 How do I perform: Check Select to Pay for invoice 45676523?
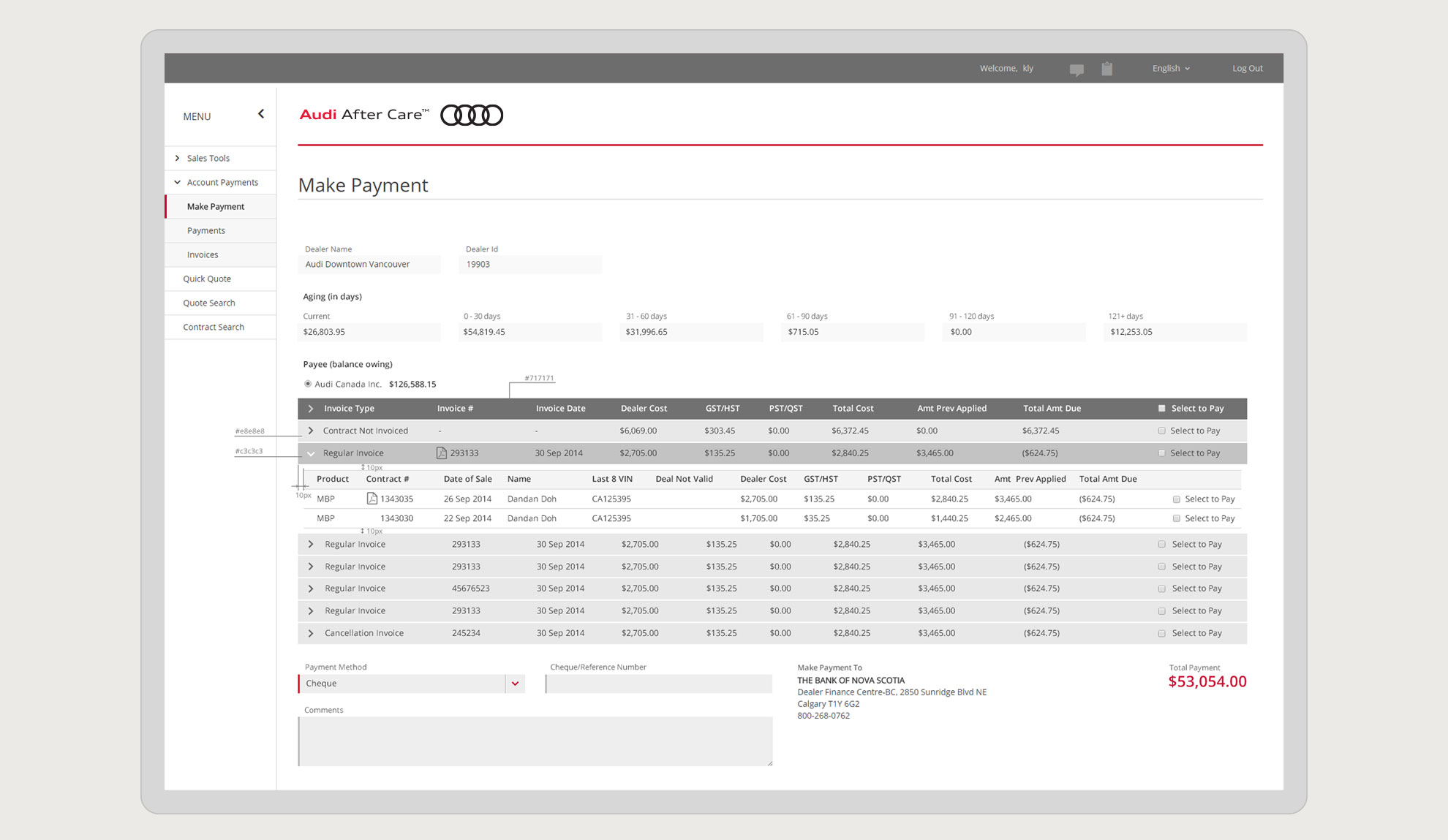coord(1161,589)
